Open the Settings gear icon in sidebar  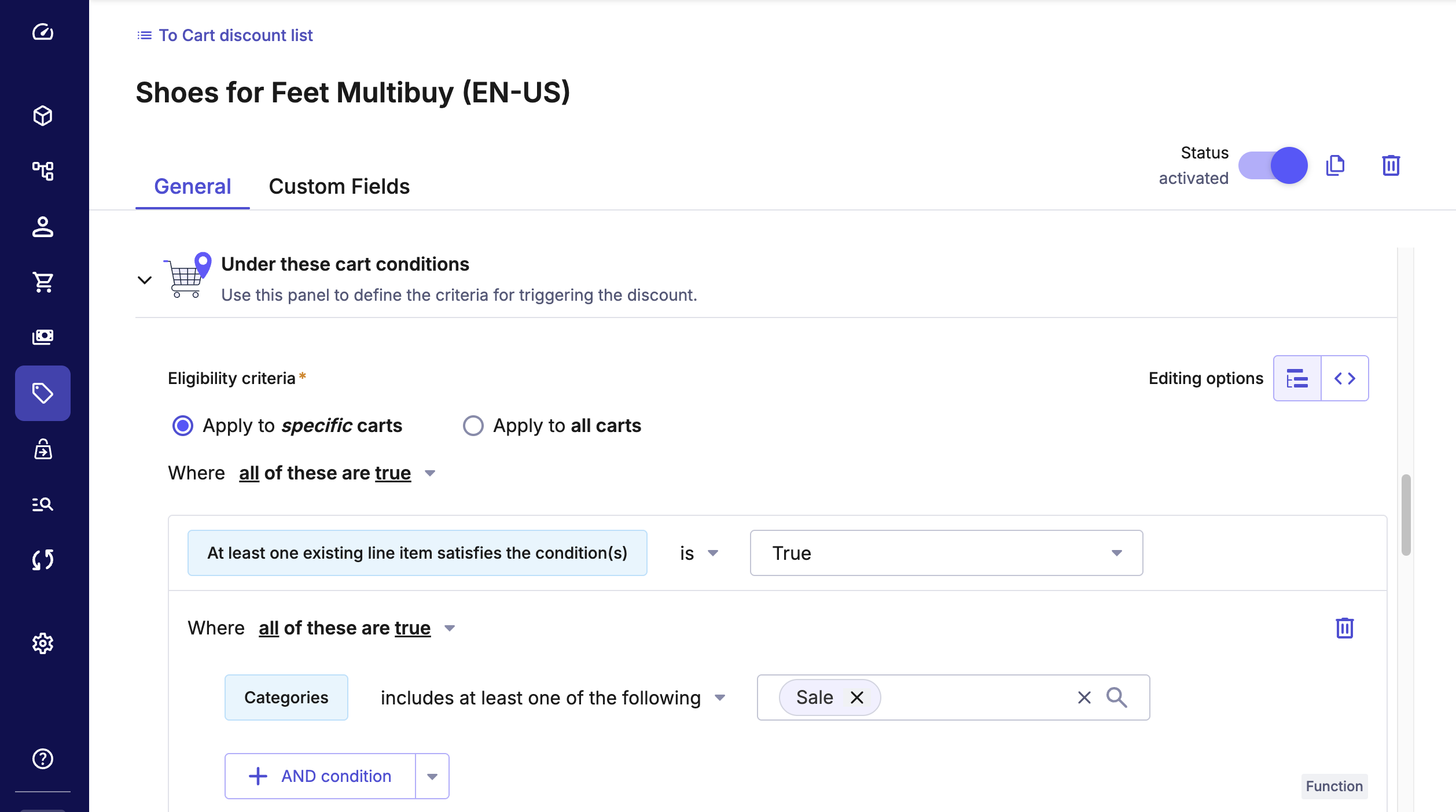tap(43, 643)
